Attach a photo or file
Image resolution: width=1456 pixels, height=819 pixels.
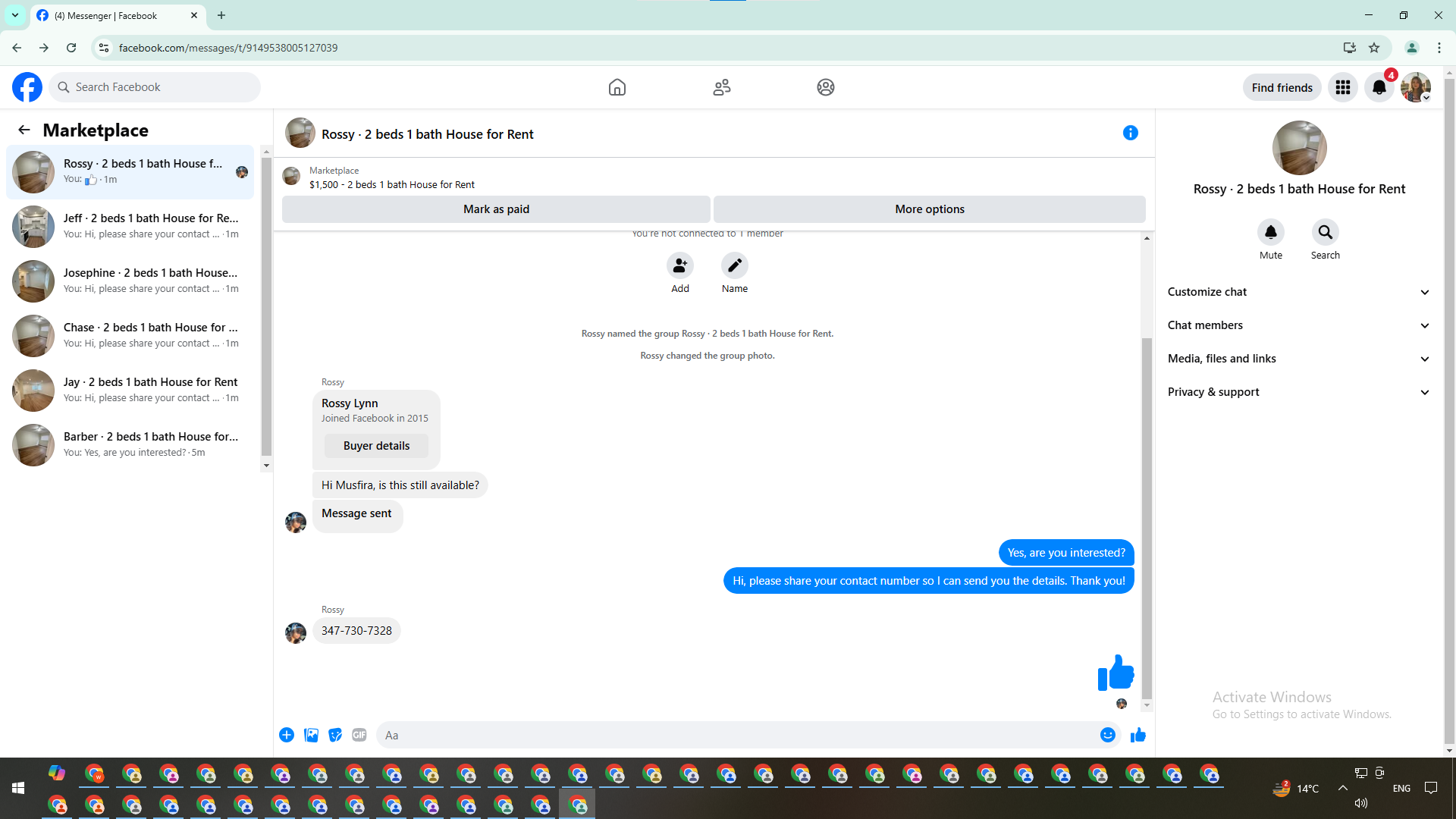click(x=311, y=735)
